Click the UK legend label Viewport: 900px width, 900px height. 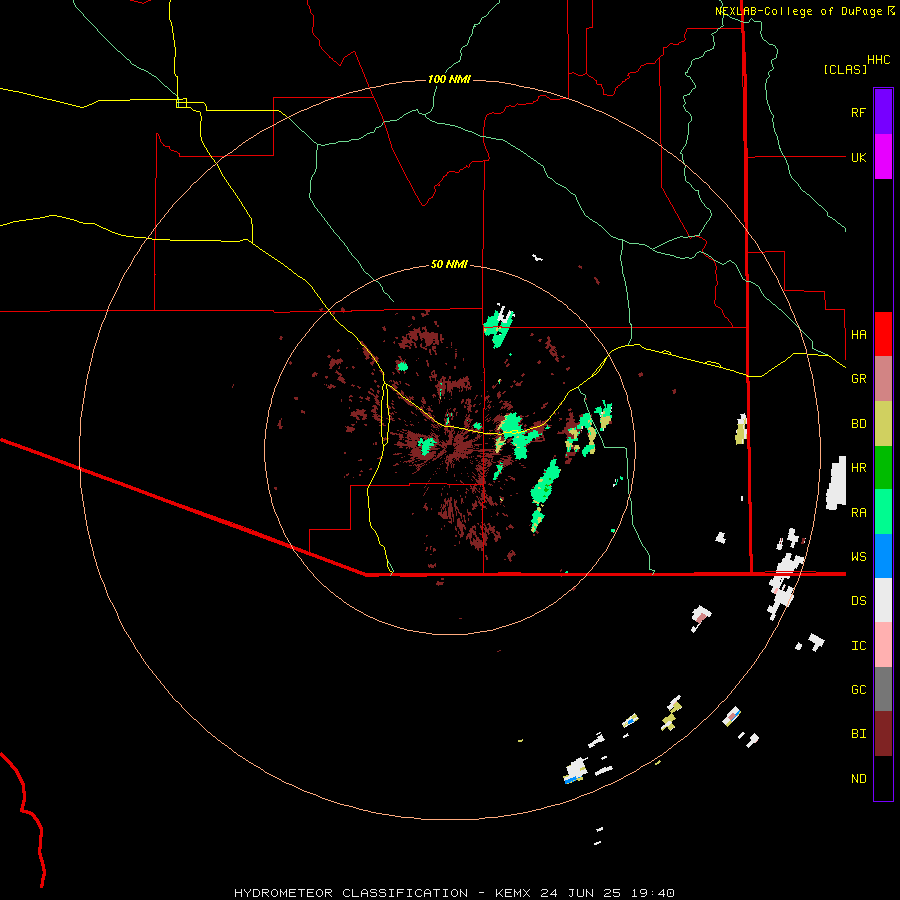pos(858,157)
